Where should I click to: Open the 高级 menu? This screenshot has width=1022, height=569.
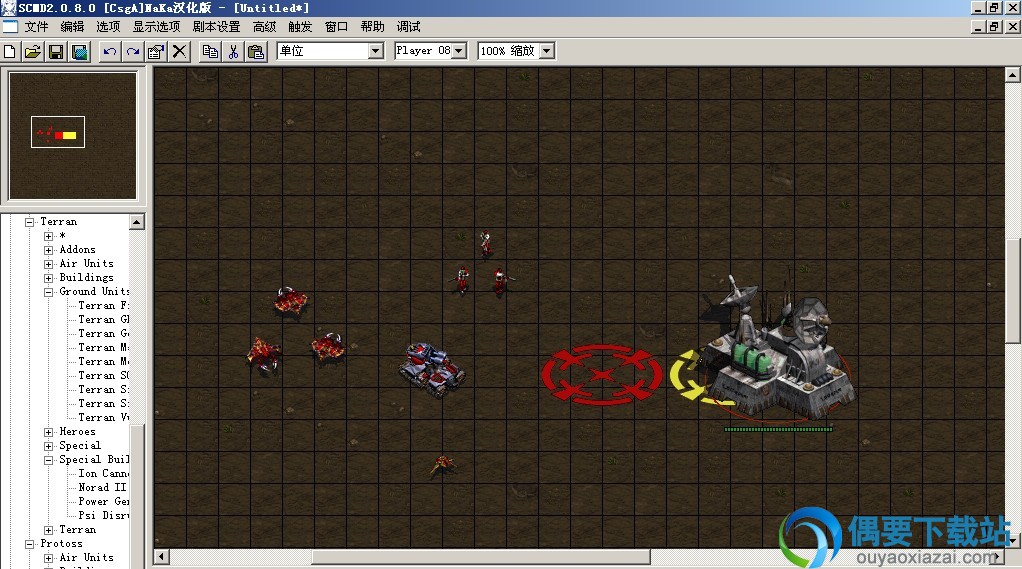point(265,27)
